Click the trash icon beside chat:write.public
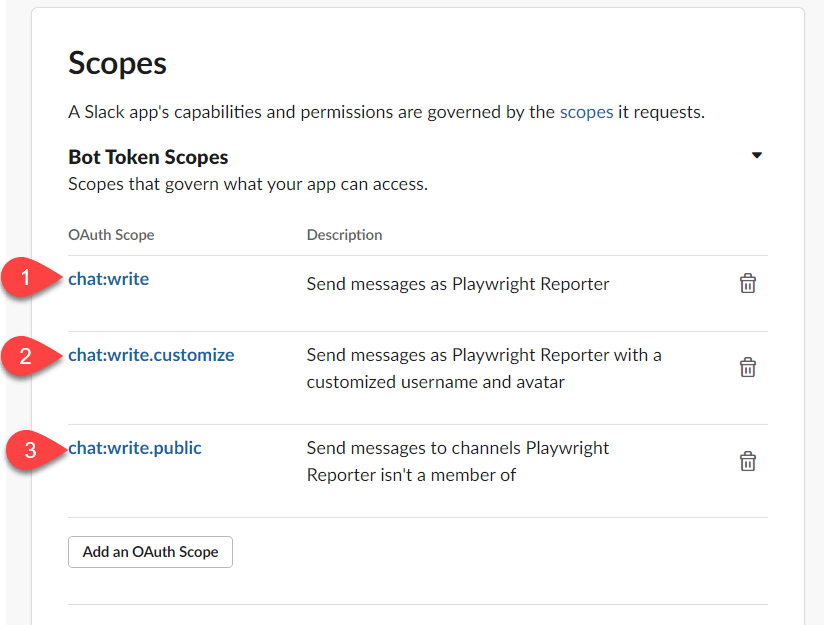The width and height of the screenshot is (824, 625). 747,461
